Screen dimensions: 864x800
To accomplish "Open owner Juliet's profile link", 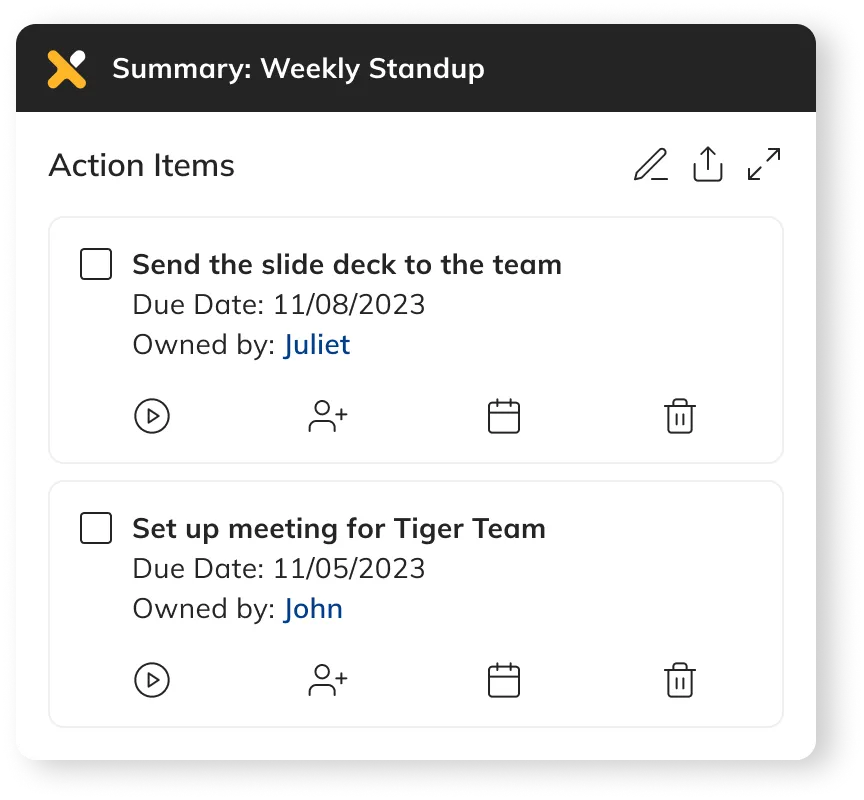I will point(316,345).
